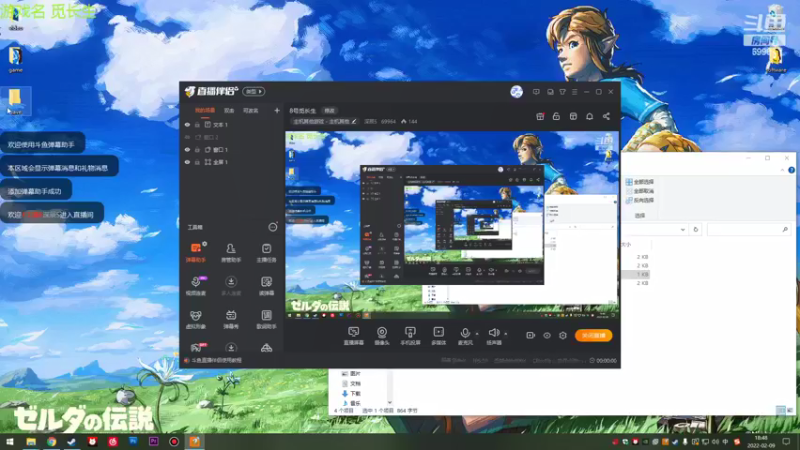The width and height of the screenshot is (800, 450).
Task: Open Chrome from the taskbar
Action: point(52,442)
